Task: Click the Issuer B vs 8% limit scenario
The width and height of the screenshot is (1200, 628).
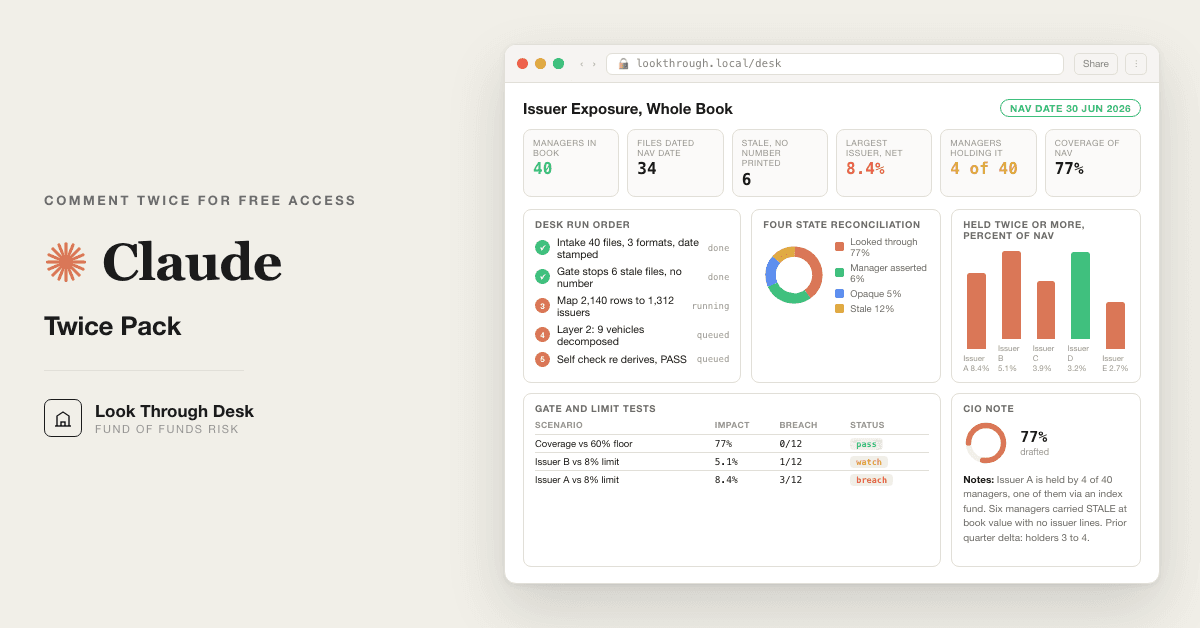Action: click(577, 462)
